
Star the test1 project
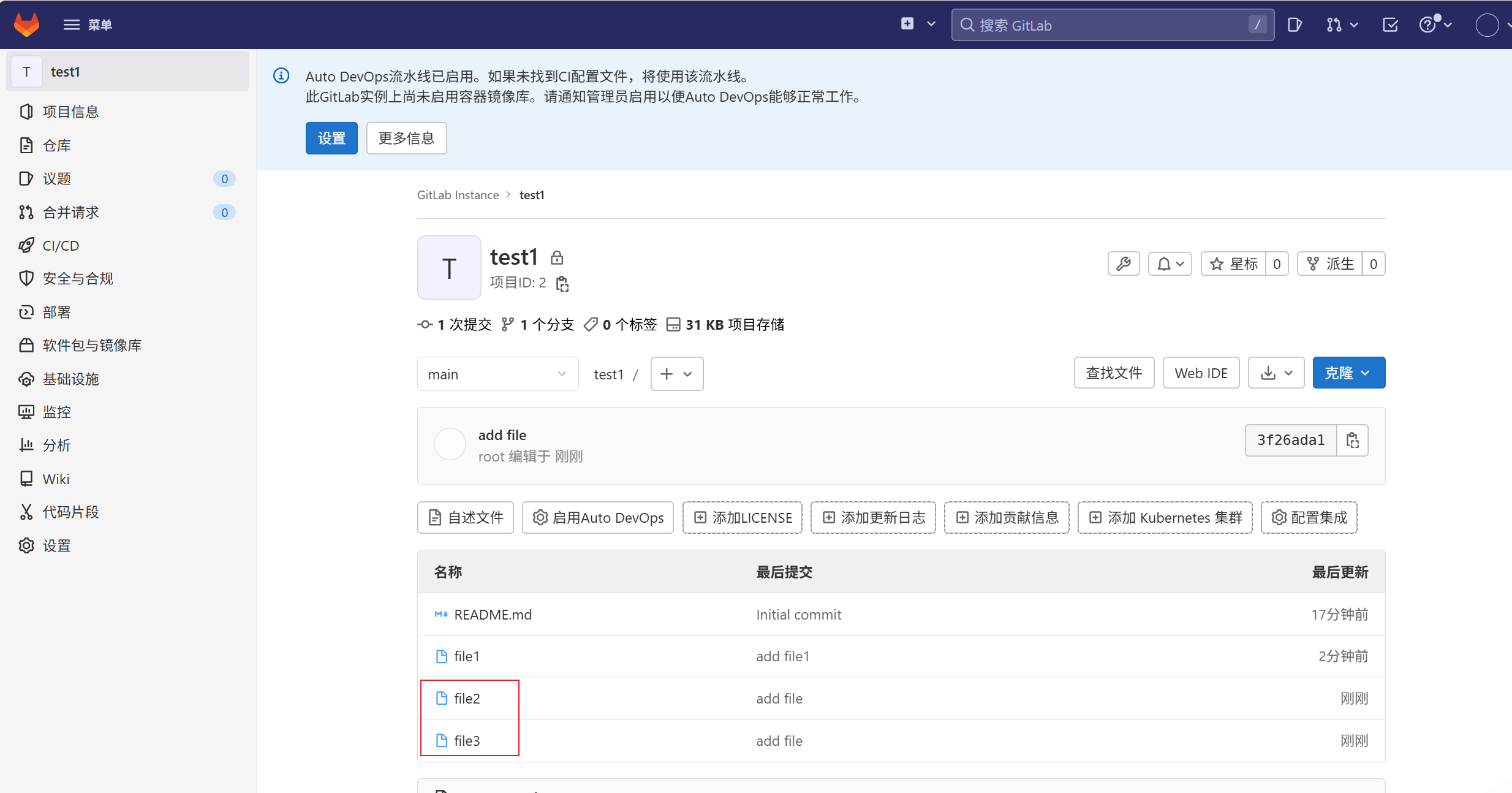point(1233,264)
